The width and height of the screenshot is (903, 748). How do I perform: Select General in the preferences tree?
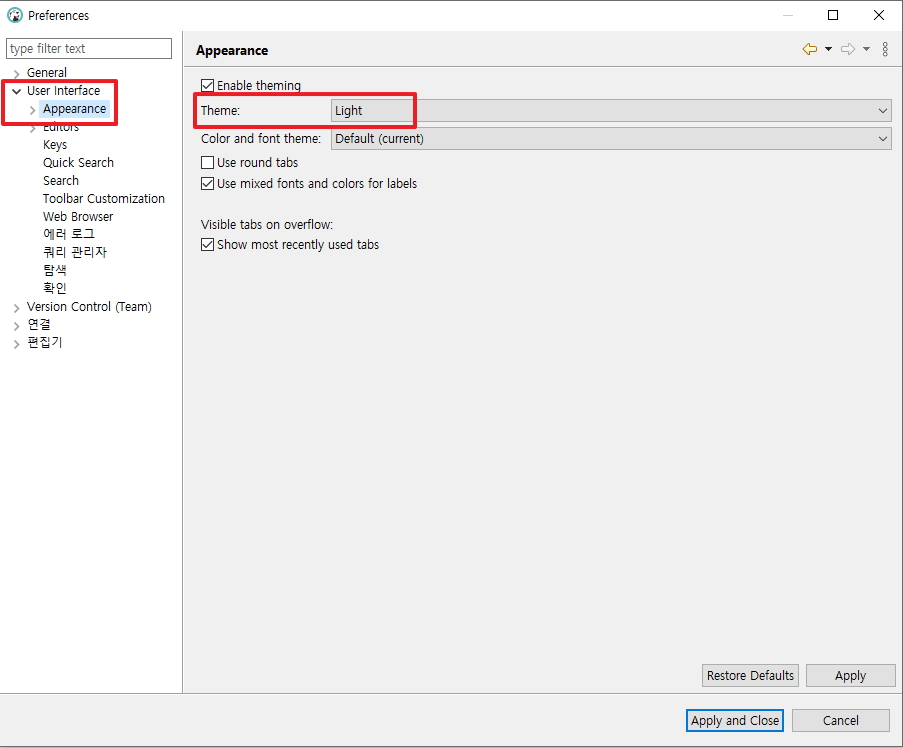(47, 73)
